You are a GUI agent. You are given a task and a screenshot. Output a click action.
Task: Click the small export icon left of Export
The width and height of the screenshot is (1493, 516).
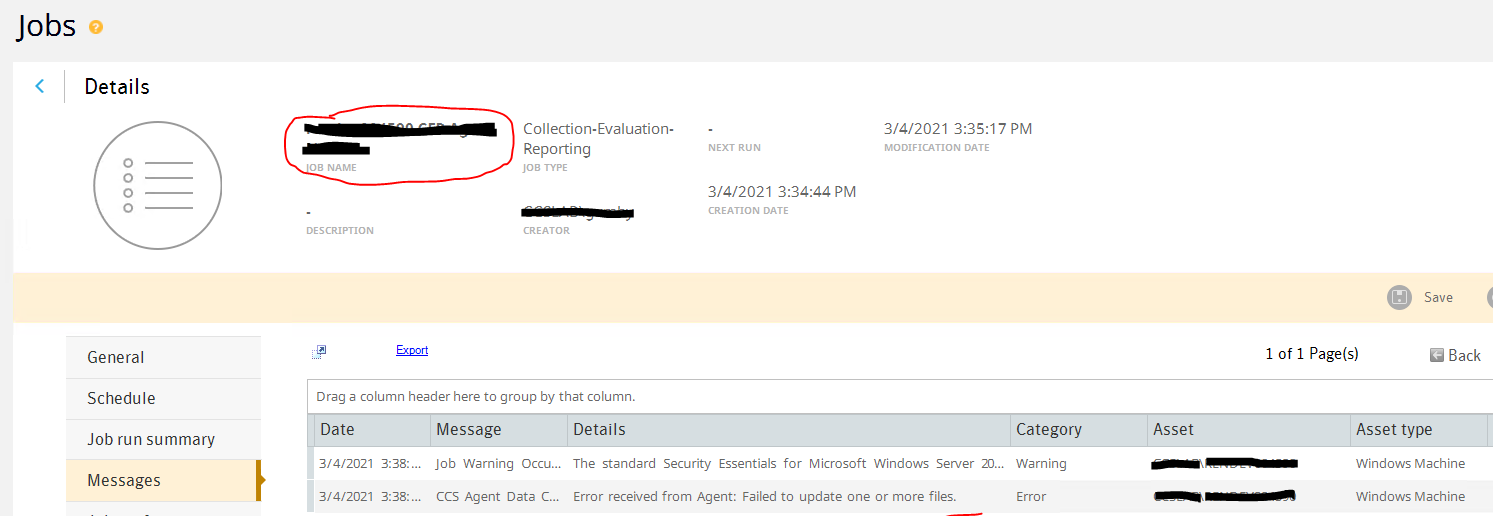pos(319,351)
